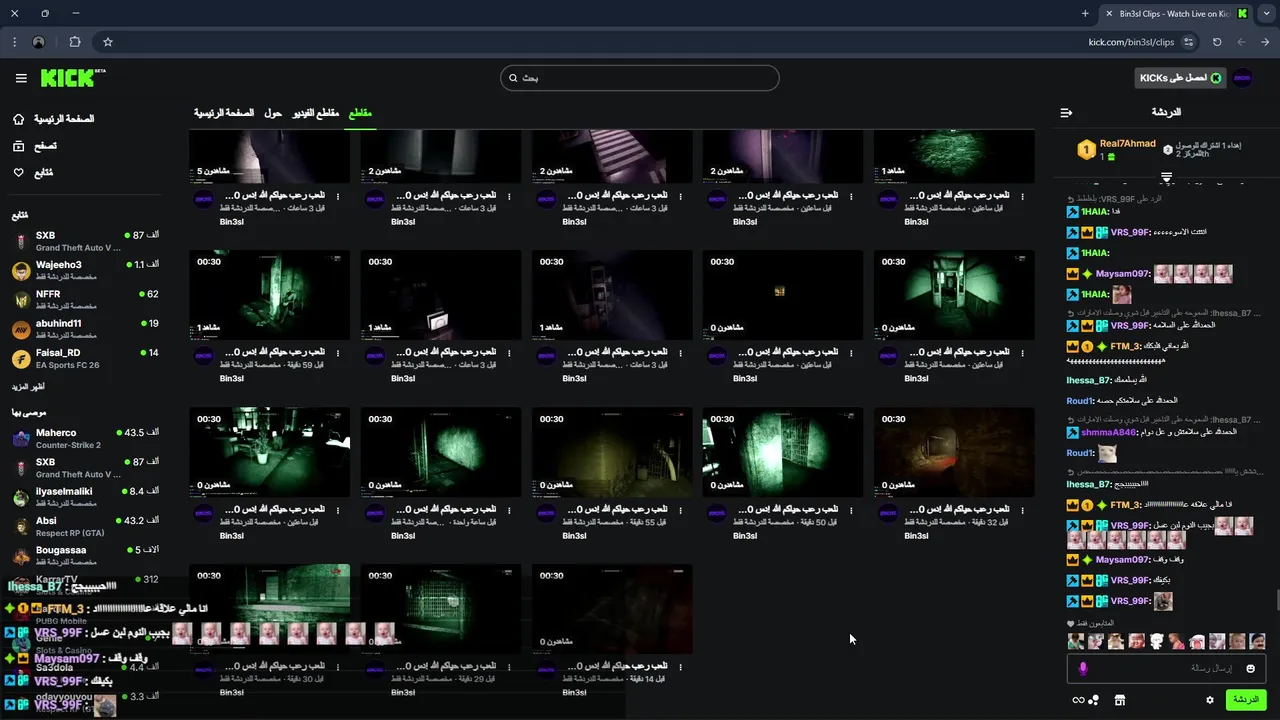Image resolution: width=1280 pixels, height=720 pixels.
Task: Collapse the chat panel with arrow icon
Action: 1066,113
